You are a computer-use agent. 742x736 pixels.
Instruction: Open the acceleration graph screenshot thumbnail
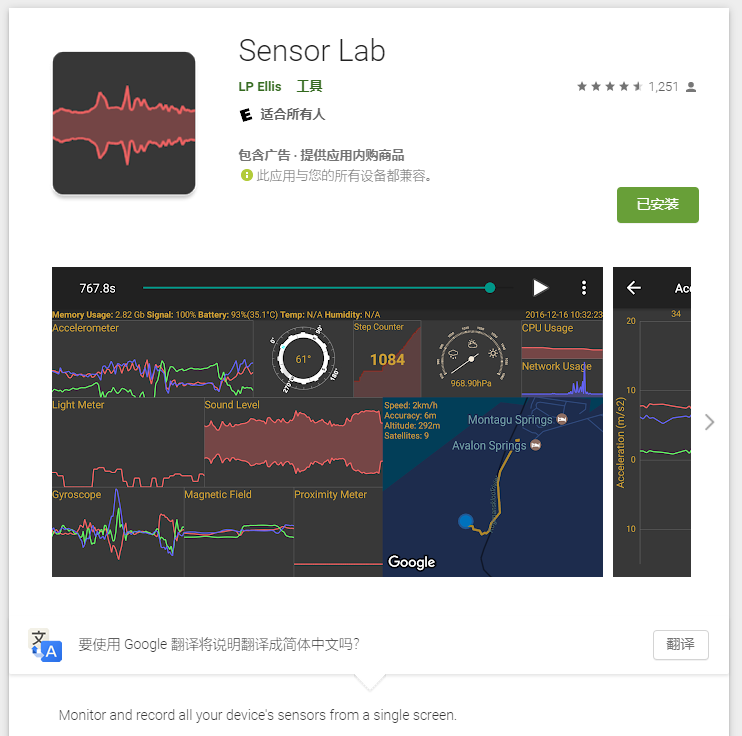click(x=652, y=422)
